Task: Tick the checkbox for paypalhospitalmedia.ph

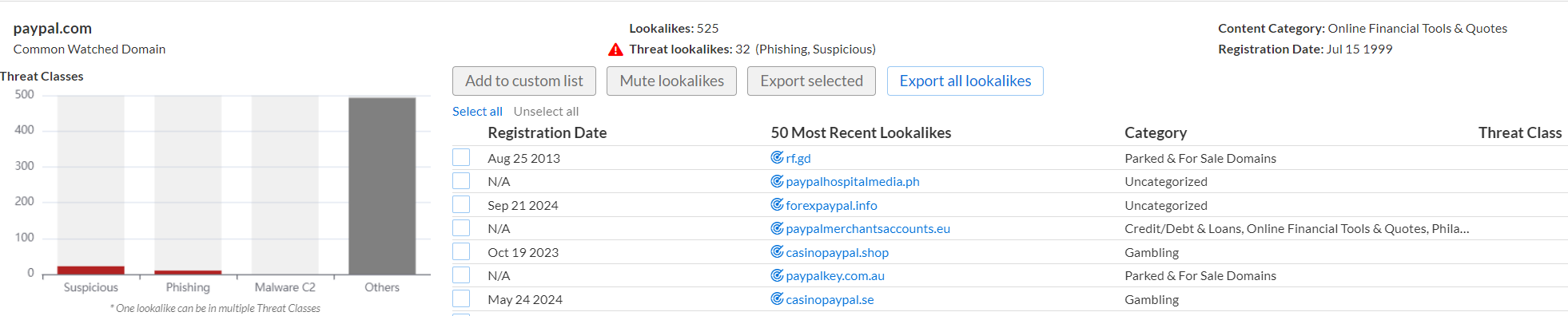Action: pos(461,181)
